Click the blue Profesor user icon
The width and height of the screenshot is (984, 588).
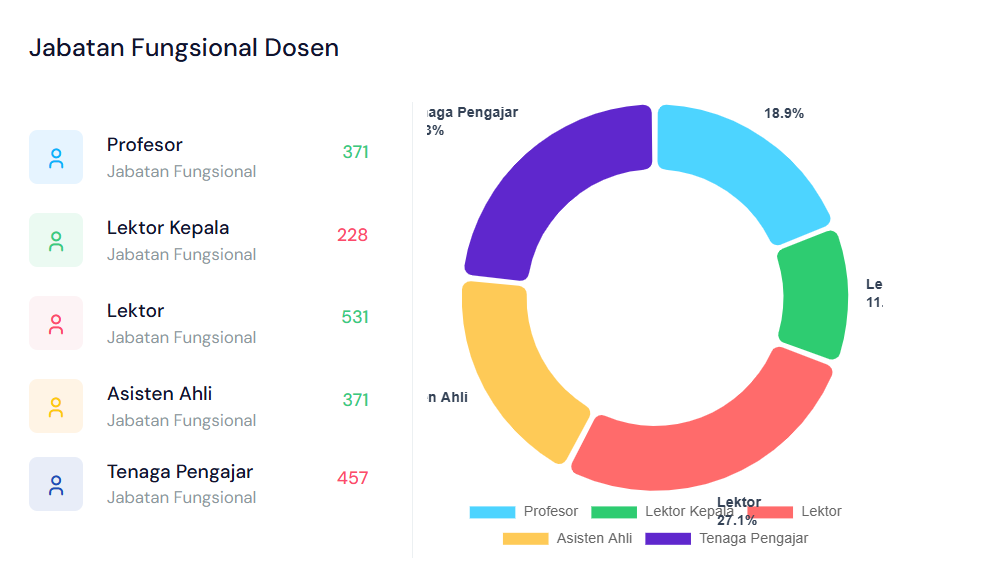[56, 157]
